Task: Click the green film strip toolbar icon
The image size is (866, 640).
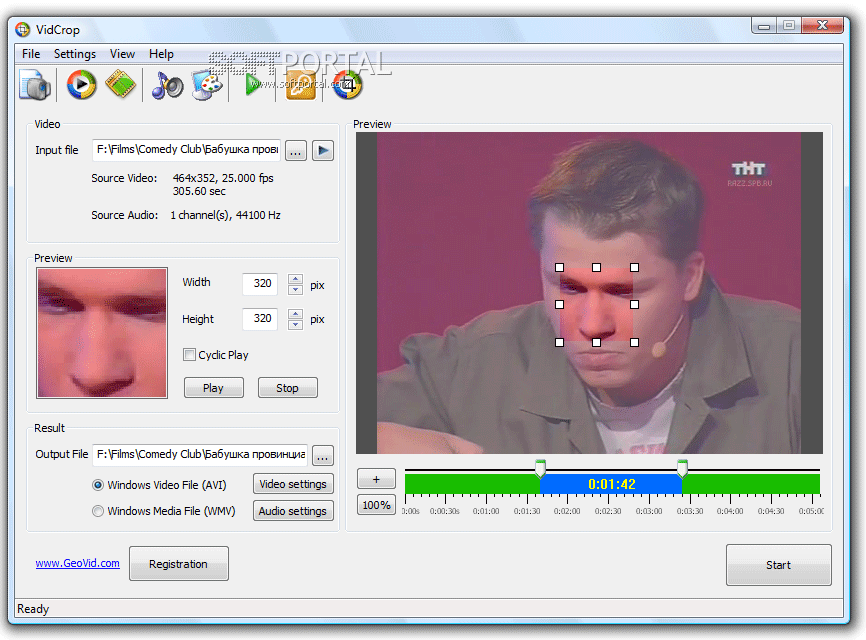Action: click(x=120, y=84)
